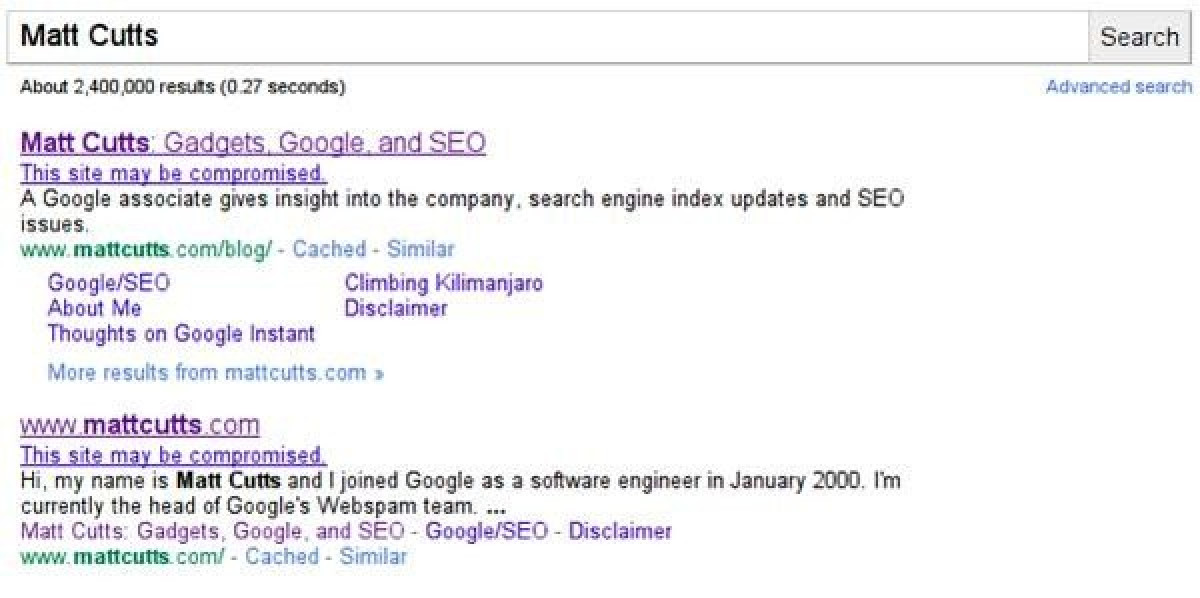Click first 'This site may be compromised' warning
The height and width of the screenshot is (598, 1200).
[173, 173]
